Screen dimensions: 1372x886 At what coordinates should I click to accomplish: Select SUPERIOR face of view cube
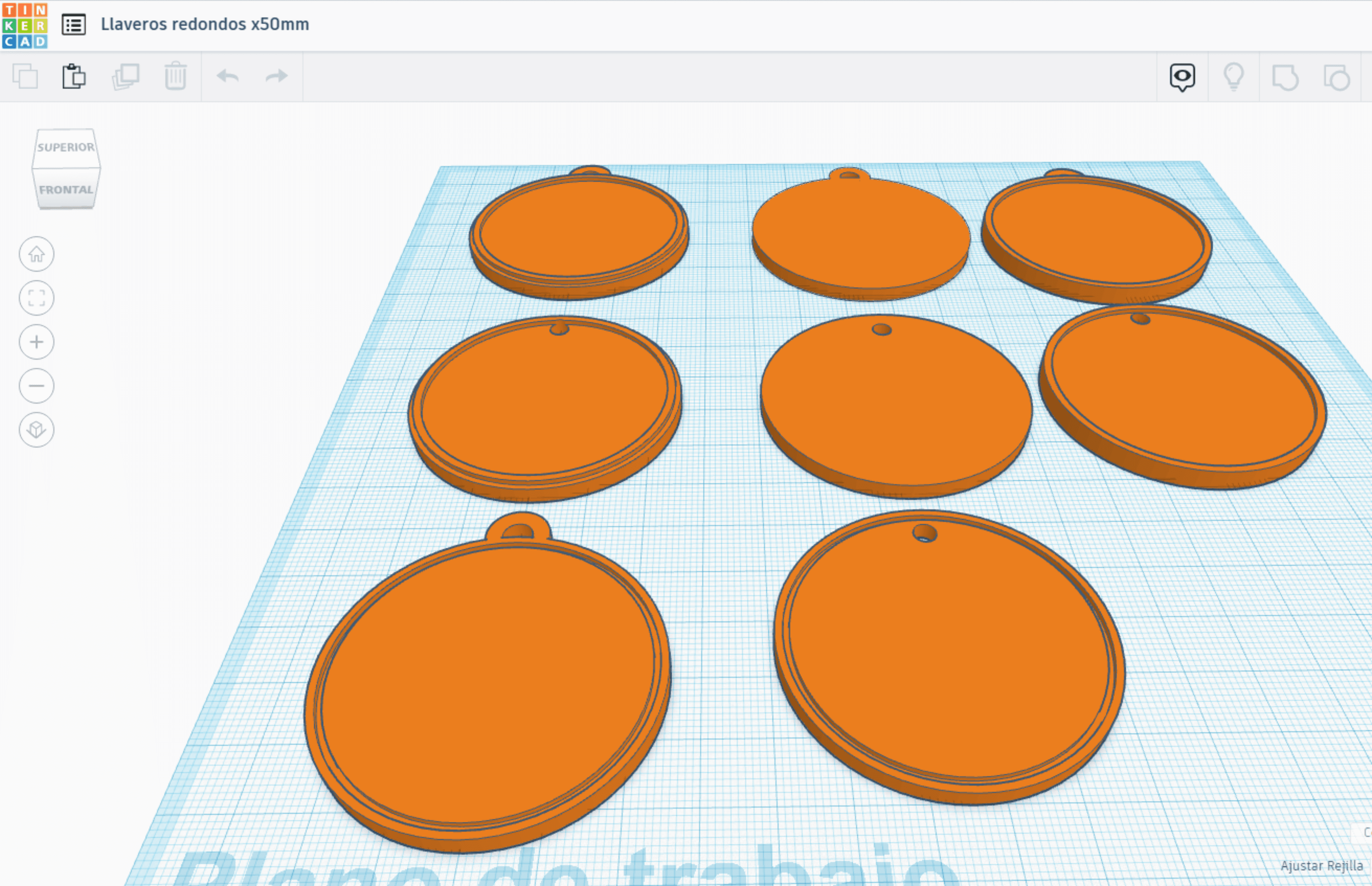click(x=66, y=148)
